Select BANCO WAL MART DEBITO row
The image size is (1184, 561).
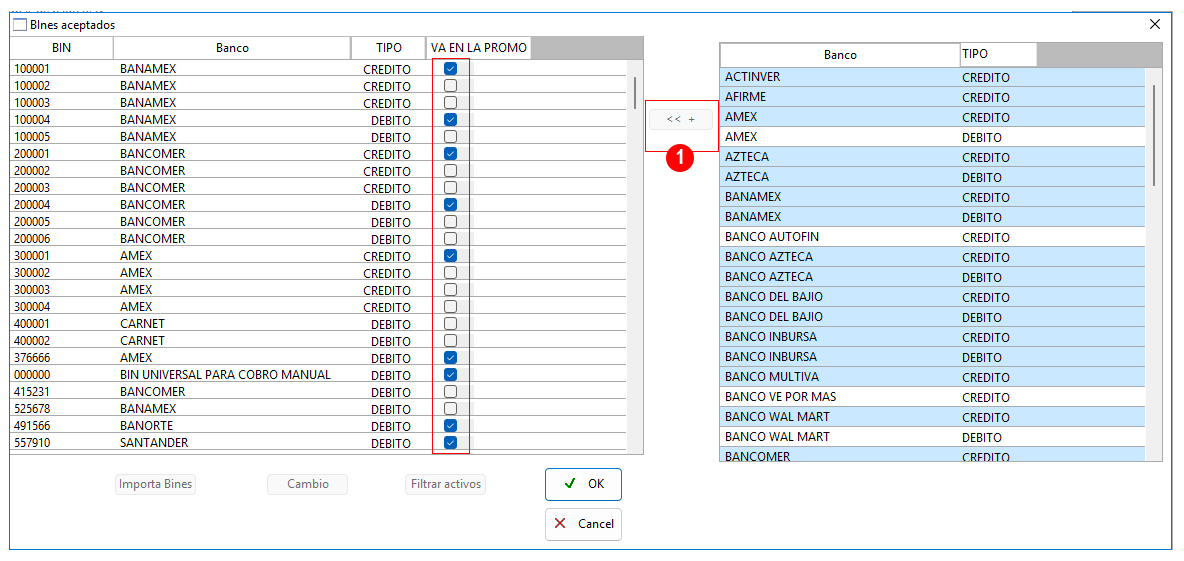[933, 436]
